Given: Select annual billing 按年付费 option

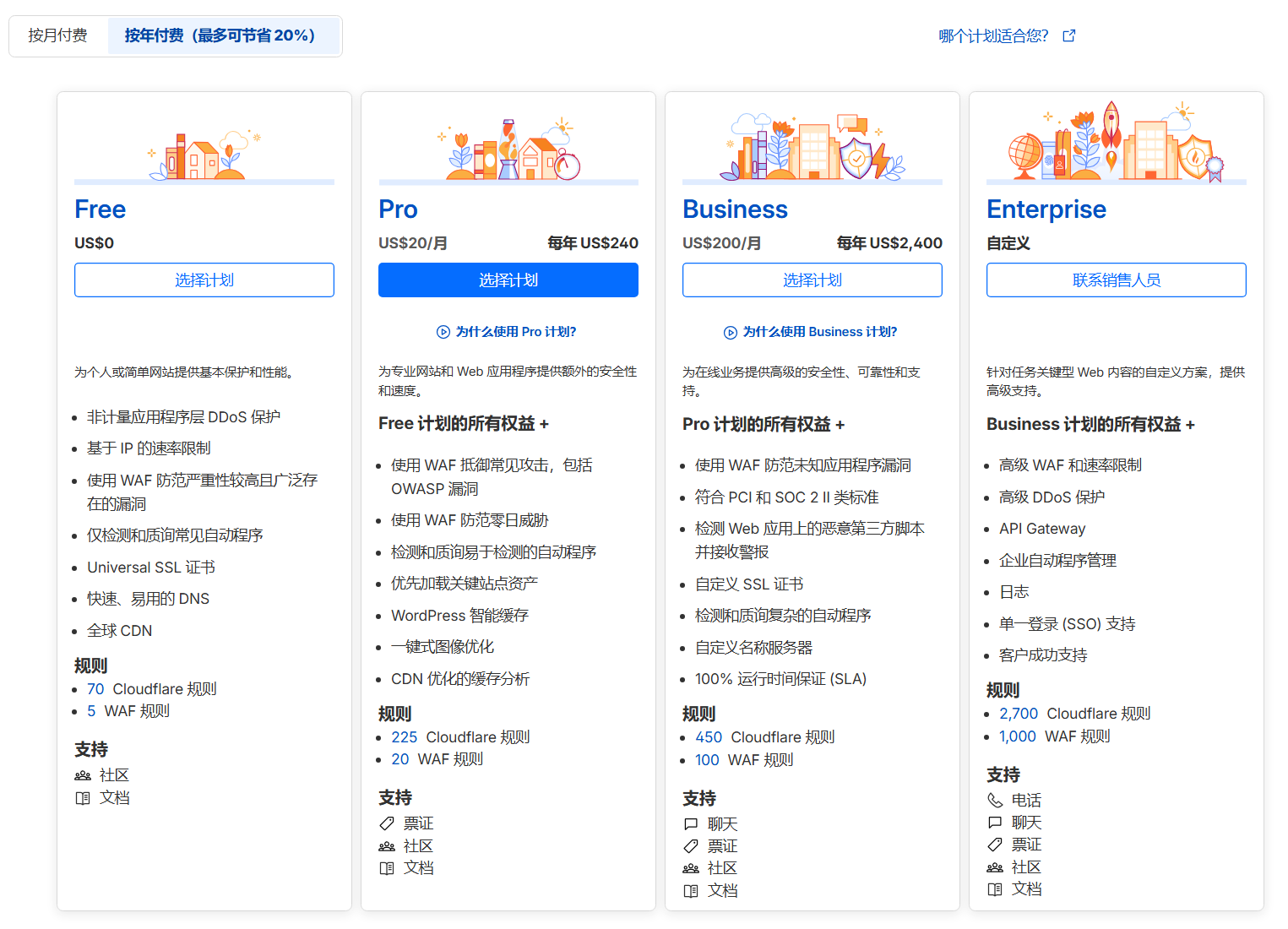Looking at the screenshot, I should point(223,35).
